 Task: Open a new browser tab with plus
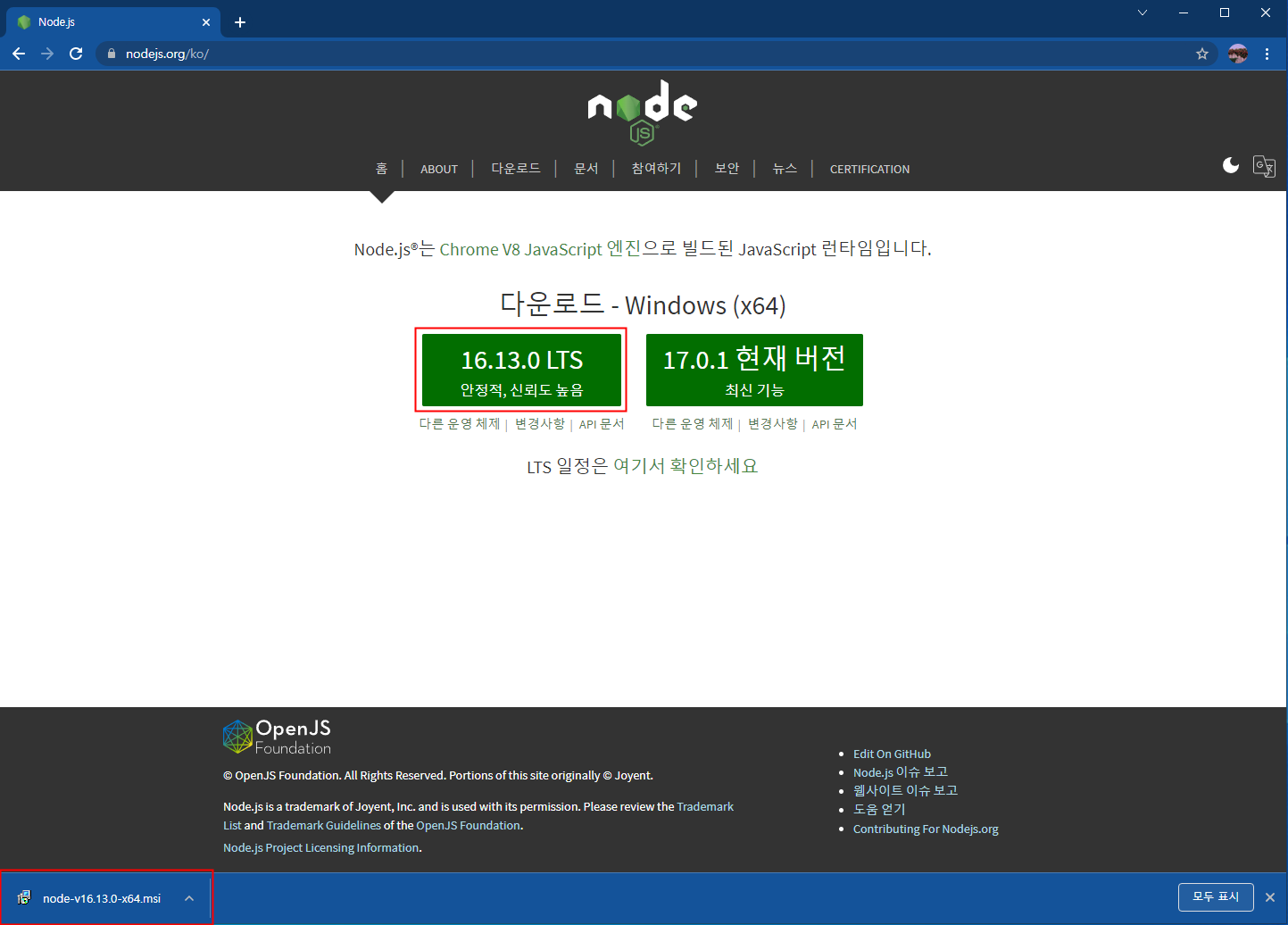(240, 22)
